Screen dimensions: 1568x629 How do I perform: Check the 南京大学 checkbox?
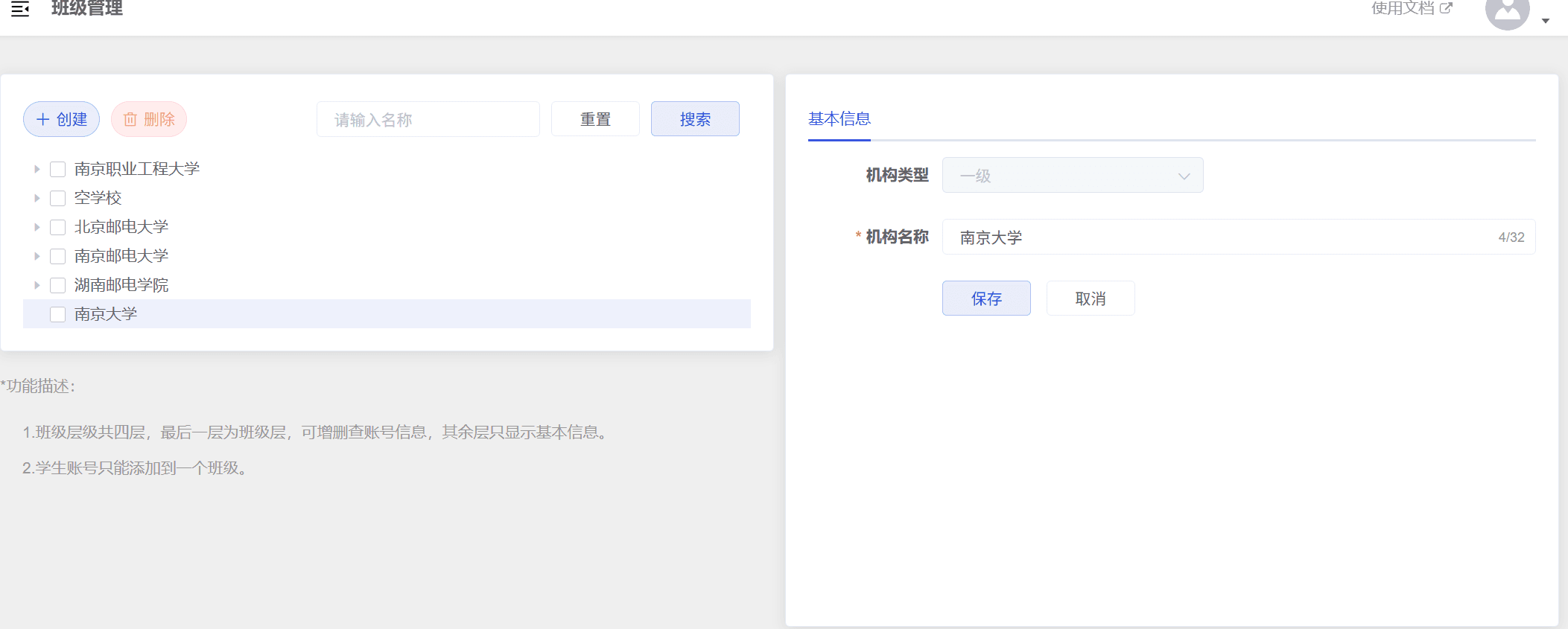click(x=58, y=314)
